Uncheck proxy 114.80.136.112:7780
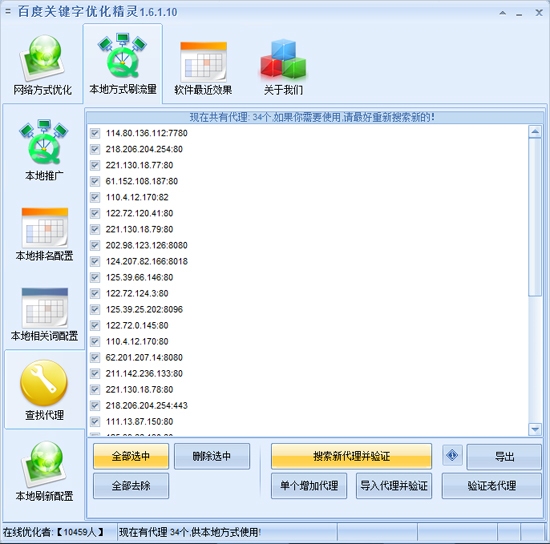 95,133
